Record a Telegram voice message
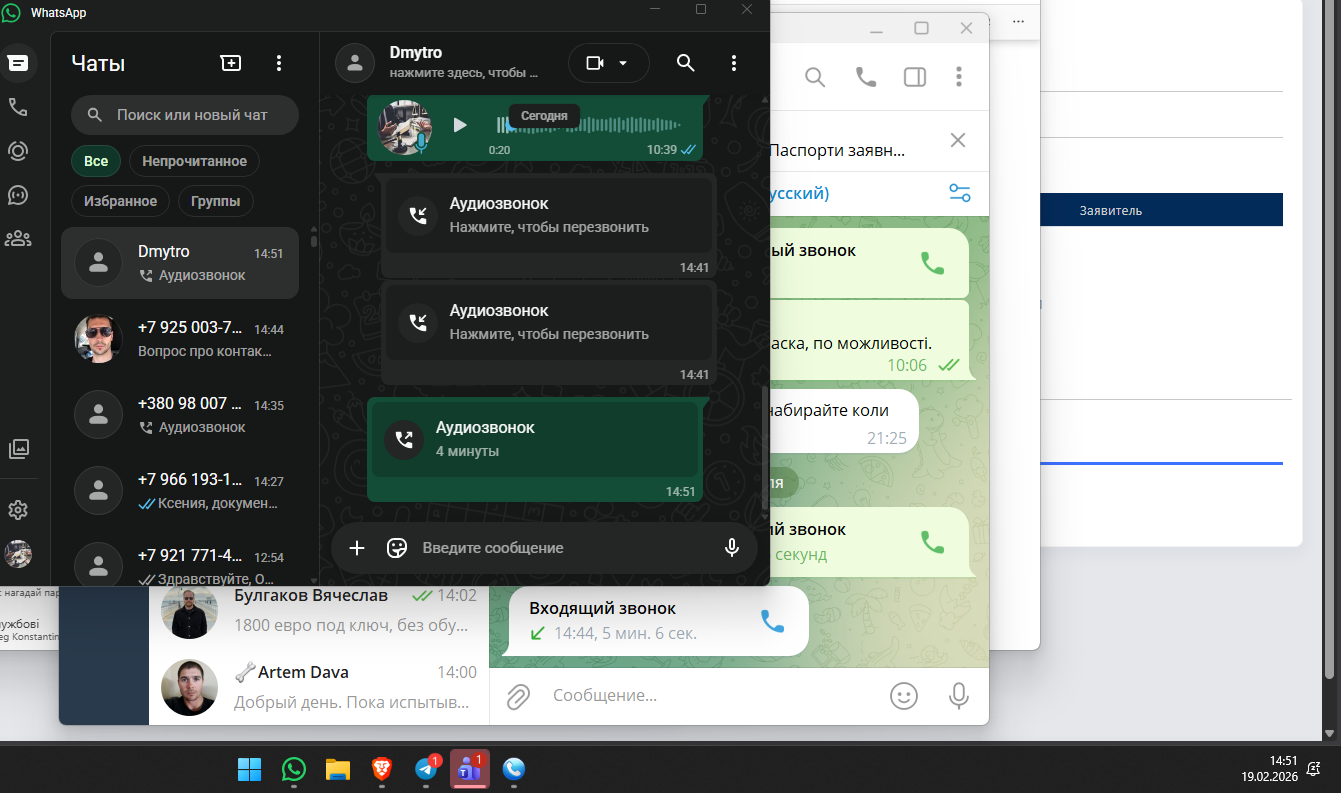The image size is (1341, 793). coord(959,696)
